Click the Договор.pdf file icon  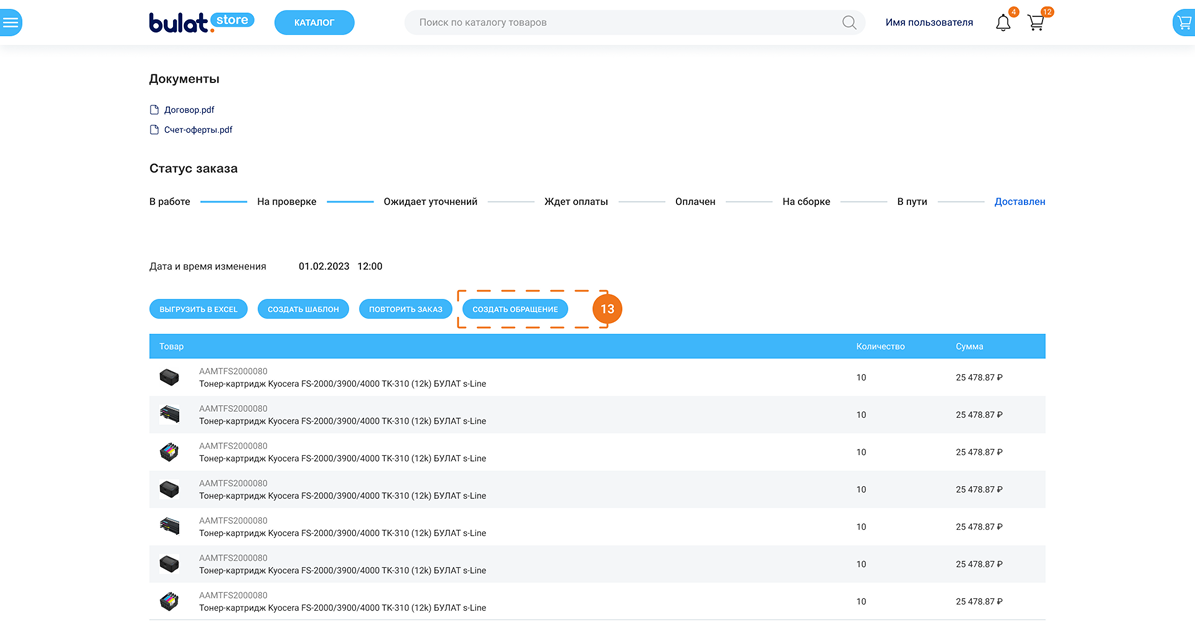154,110
